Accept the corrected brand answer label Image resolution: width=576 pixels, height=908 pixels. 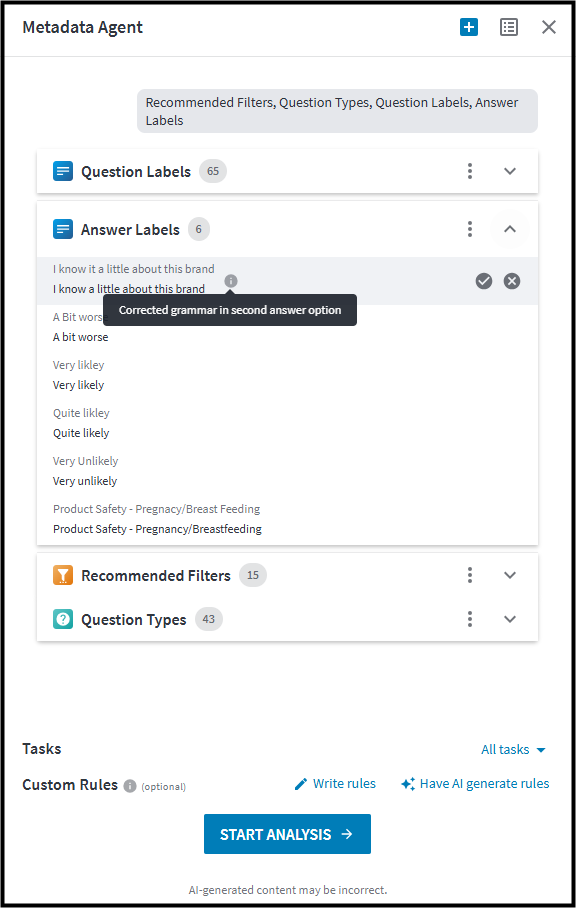[x=484, y=281]
